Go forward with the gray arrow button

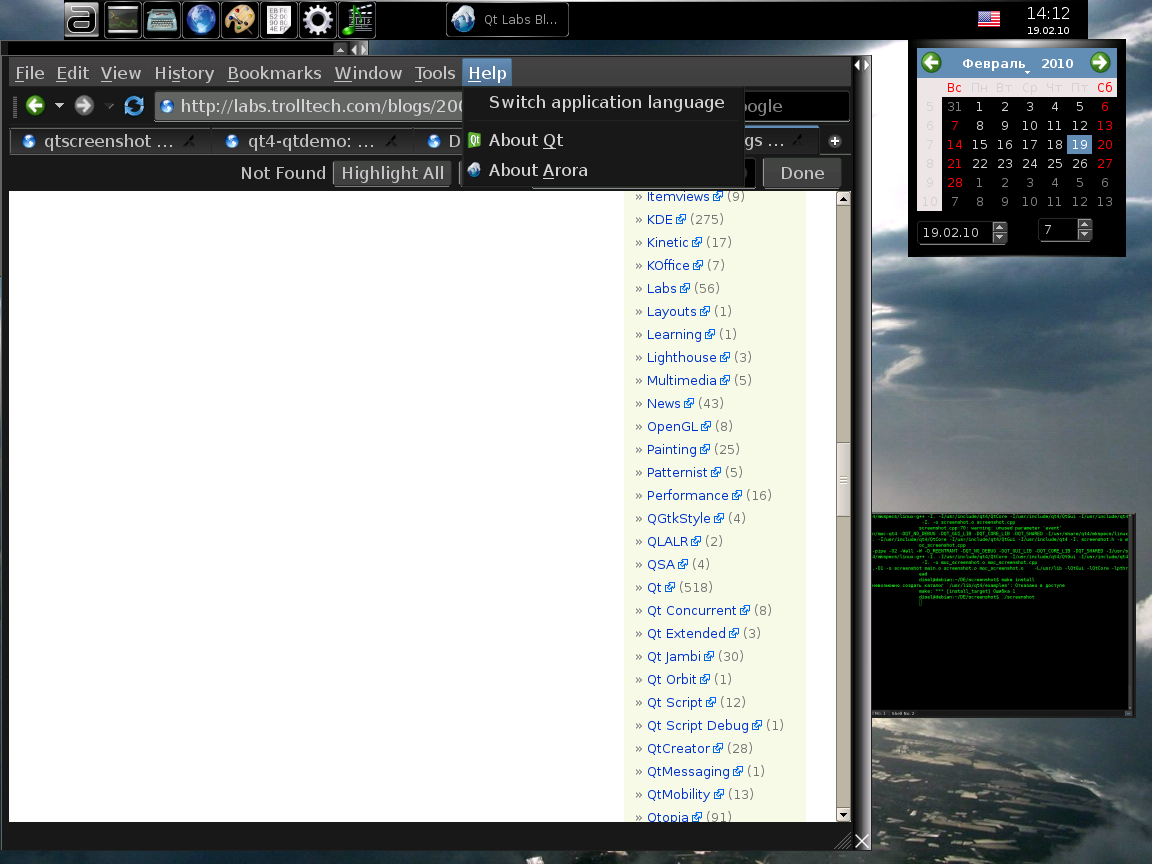(84, 106)
